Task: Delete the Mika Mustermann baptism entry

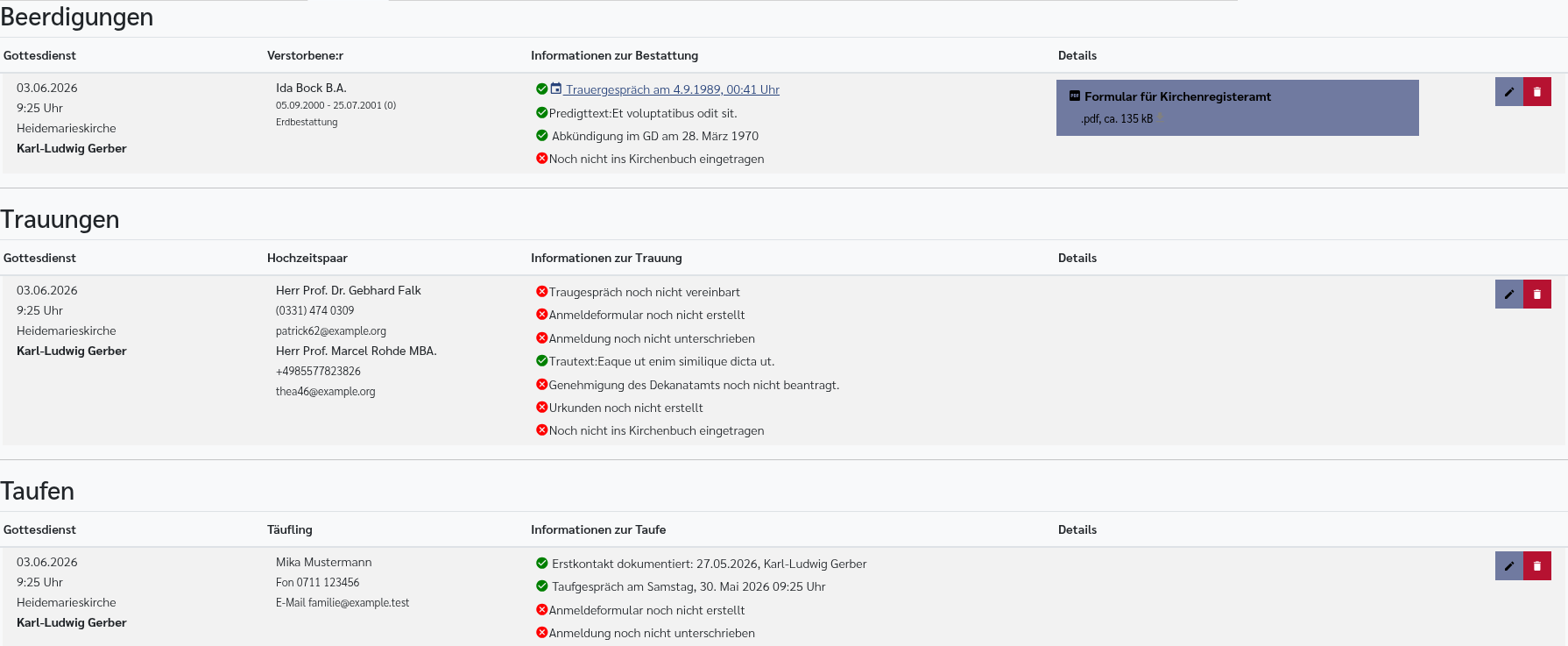Action: point(1537,566)
